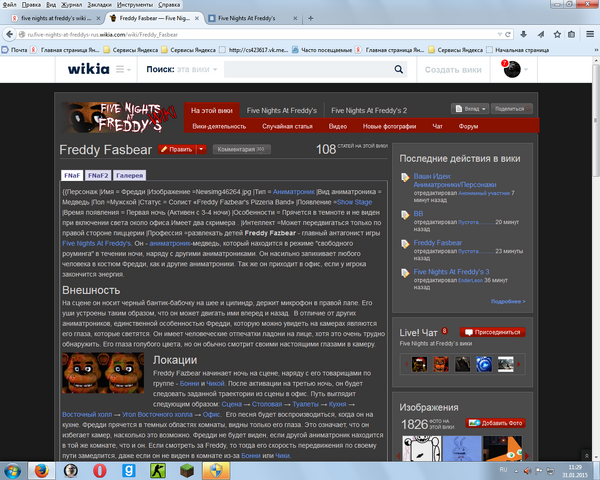Click the Поделиться button
This screenshot has height=480, width=600.
point(511,109)
